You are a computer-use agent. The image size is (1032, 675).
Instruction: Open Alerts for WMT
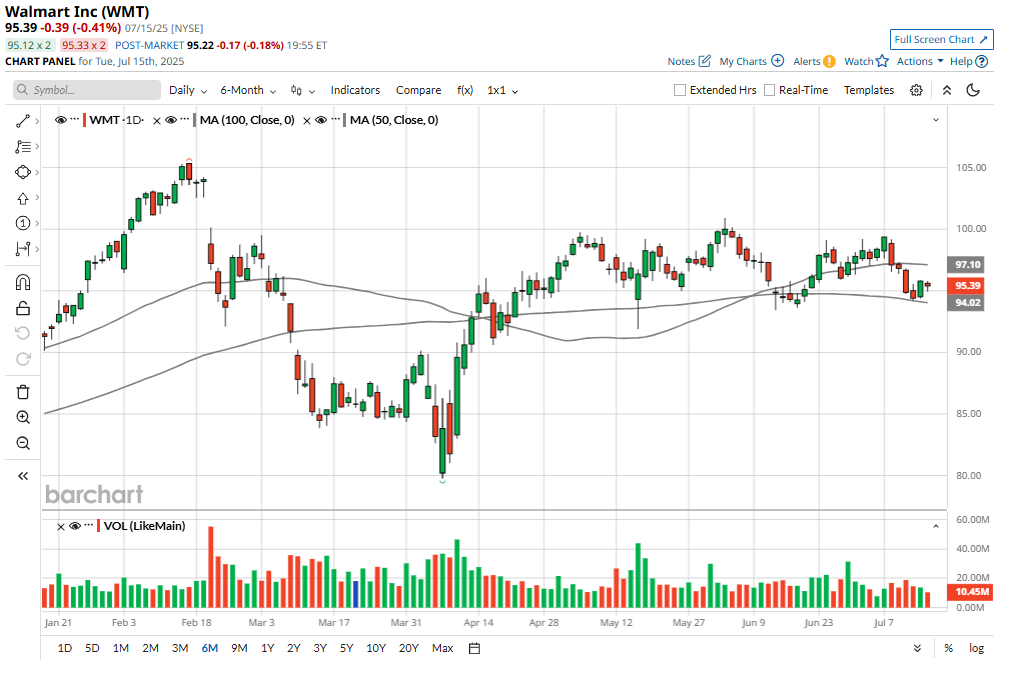click(814, 61)
